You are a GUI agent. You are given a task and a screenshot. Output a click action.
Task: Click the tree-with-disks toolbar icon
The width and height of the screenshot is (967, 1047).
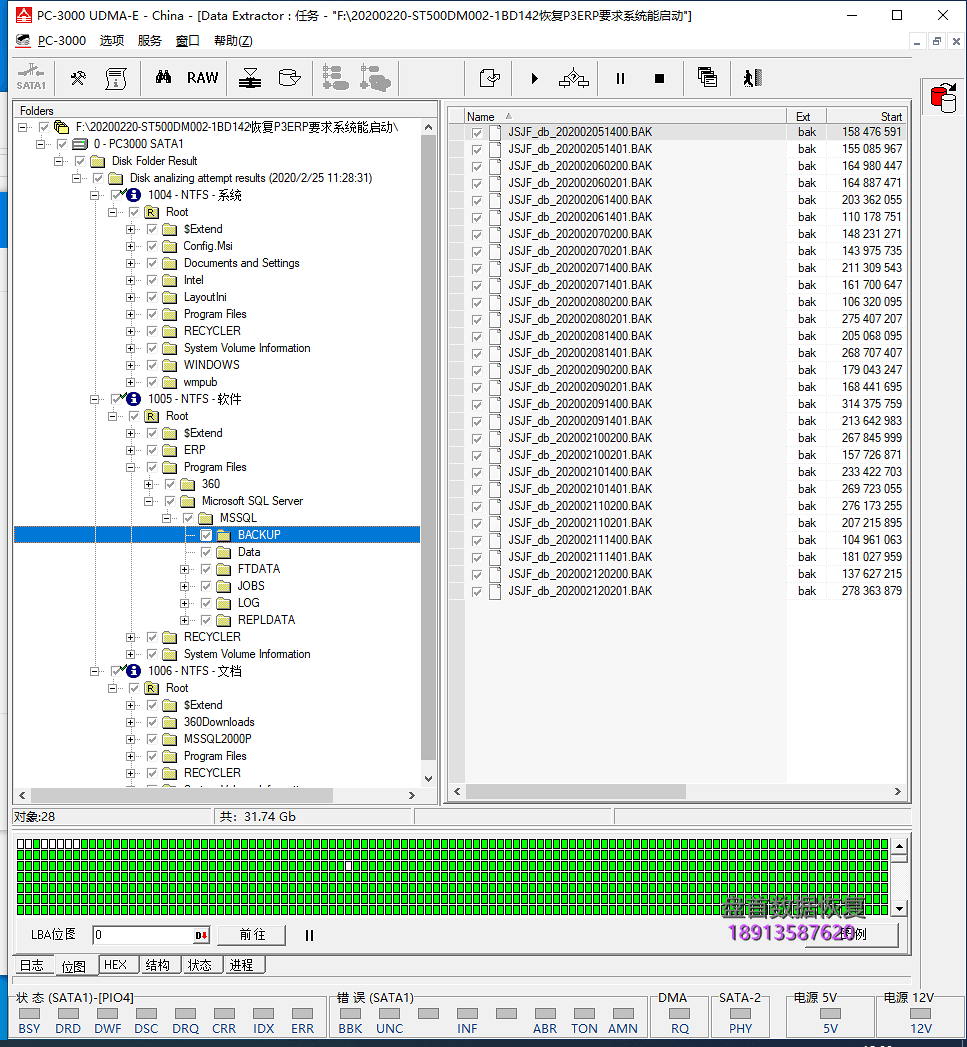[x=335, y=78]
